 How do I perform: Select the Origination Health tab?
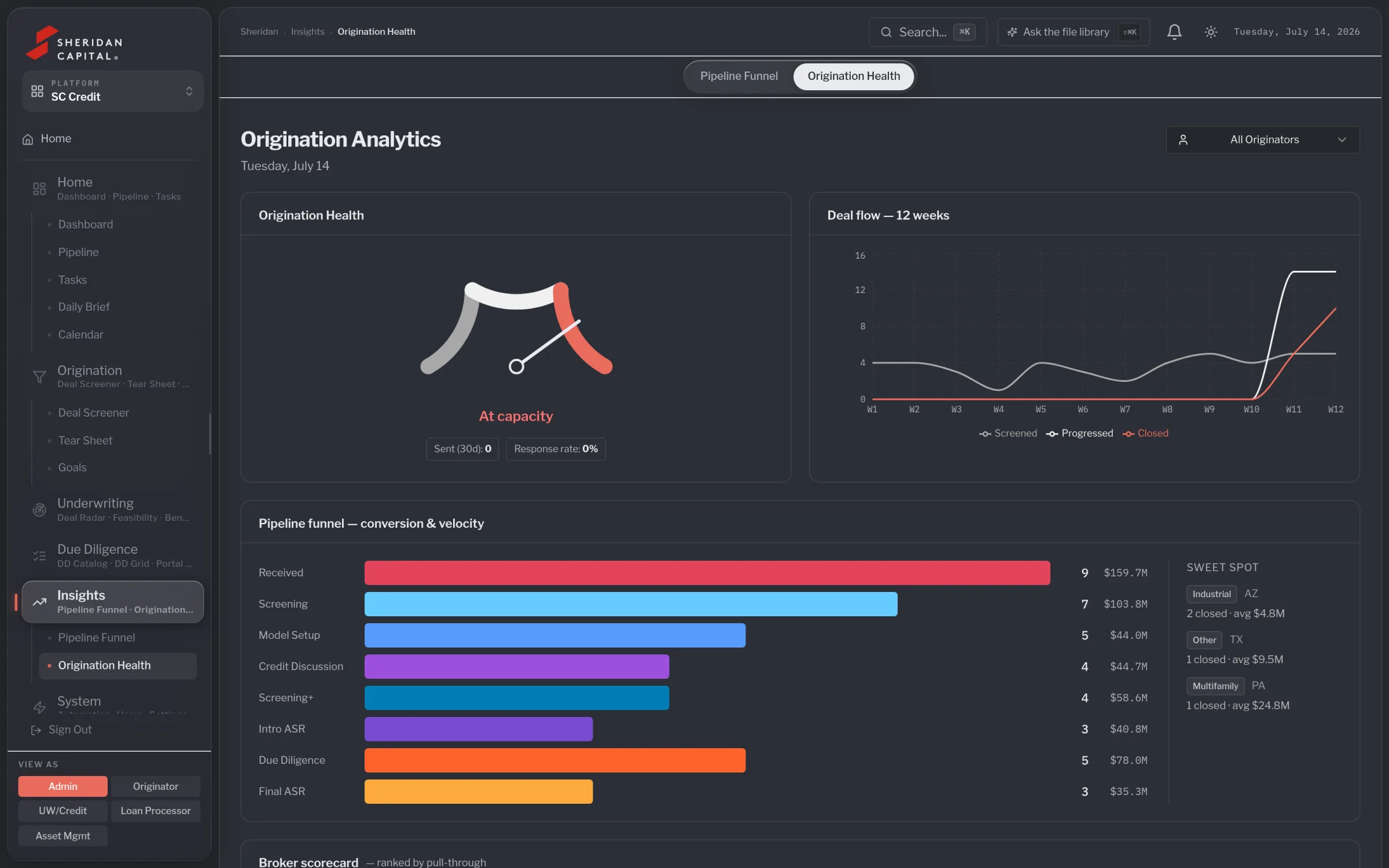click(854, 76)
